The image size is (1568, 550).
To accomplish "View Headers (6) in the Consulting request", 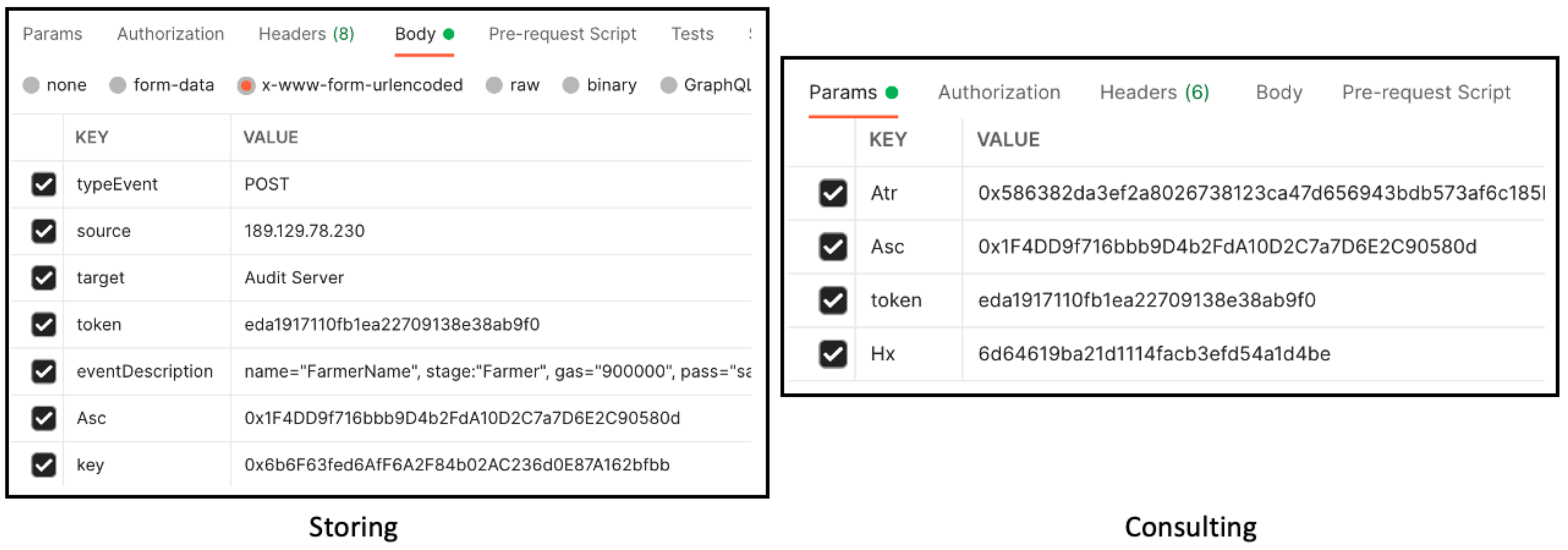I will (1153, 92).
